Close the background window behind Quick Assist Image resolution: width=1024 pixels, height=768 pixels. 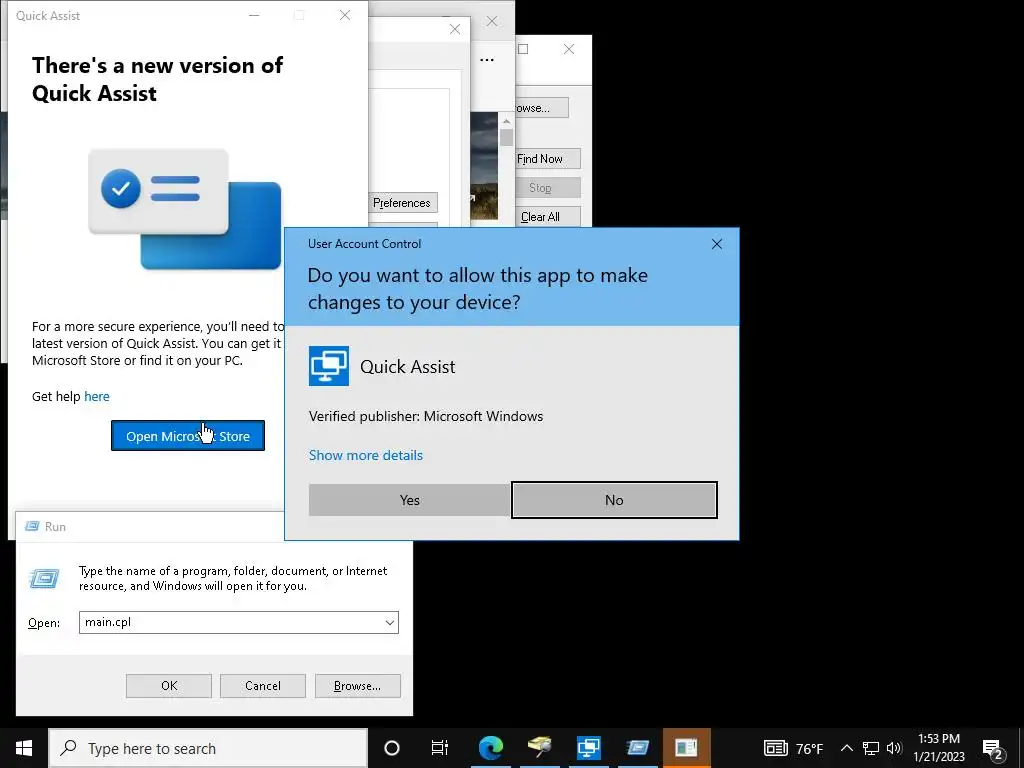click(x=455, y=29)
